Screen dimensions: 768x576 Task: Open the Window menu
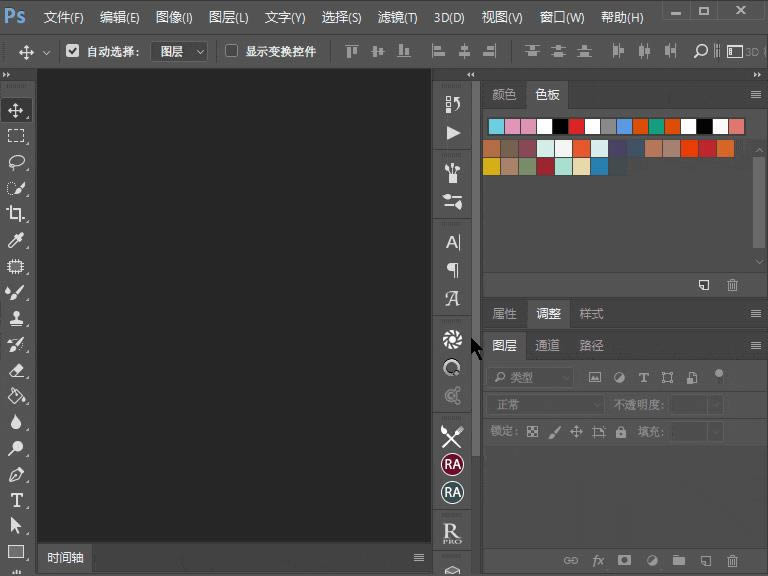(x=562, y=18)
